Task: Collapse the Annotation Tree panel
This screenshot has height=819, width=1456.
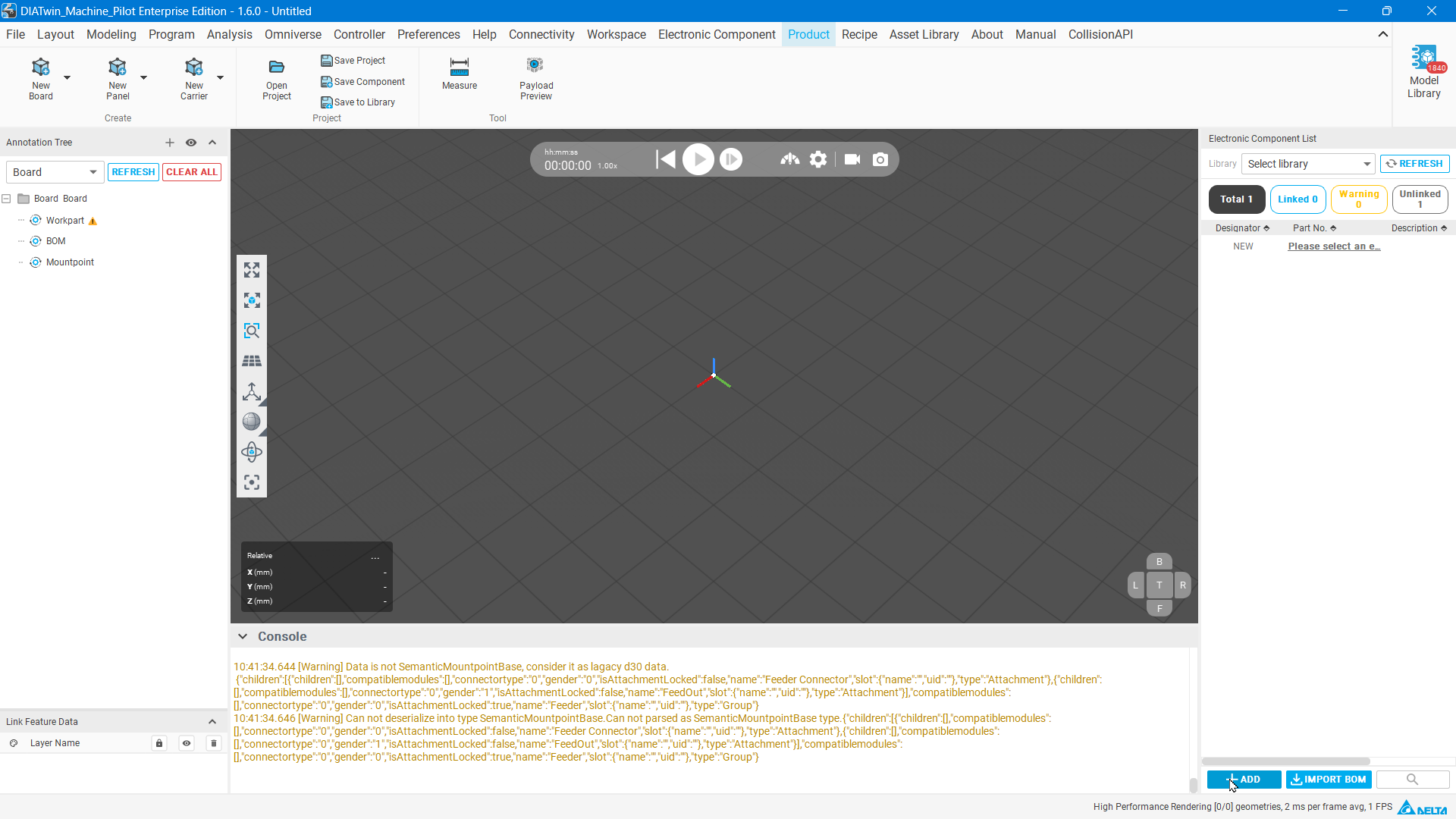Action: [212, 143]
